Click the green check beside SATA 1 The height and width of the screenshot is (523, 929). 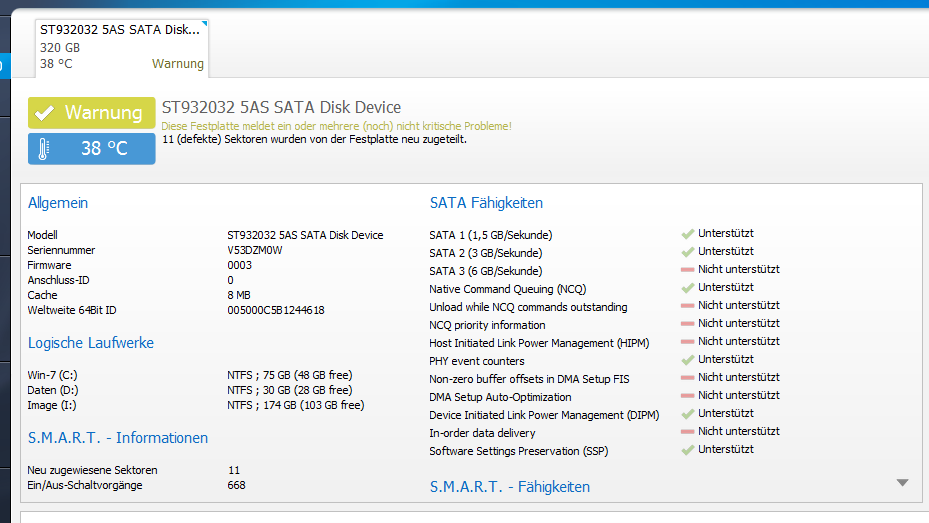[687, 235]
